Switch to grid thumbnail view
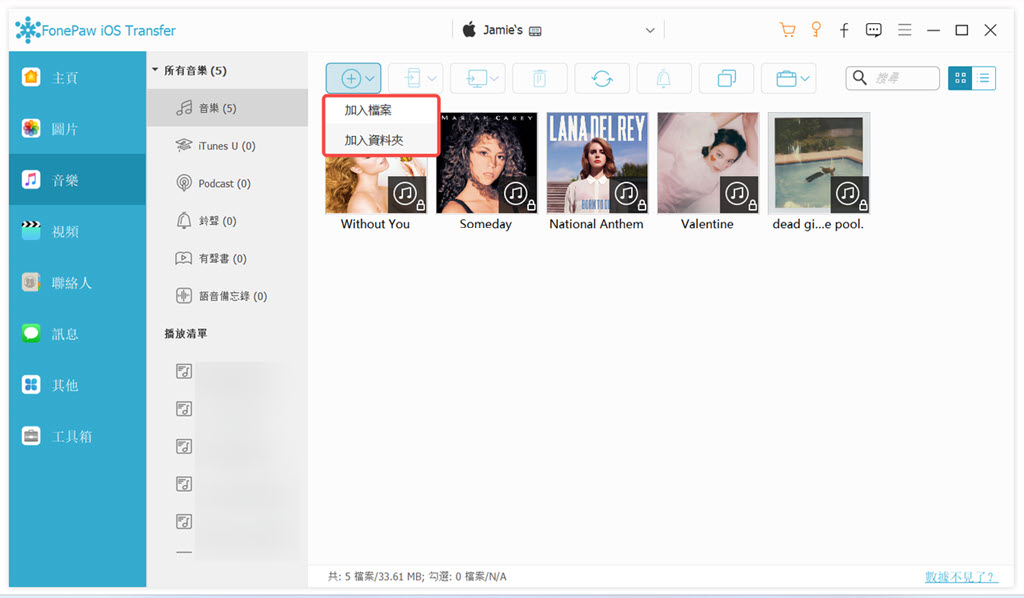Image resolution: width=1024 pixels, height=598 pixels. (960, 78)
